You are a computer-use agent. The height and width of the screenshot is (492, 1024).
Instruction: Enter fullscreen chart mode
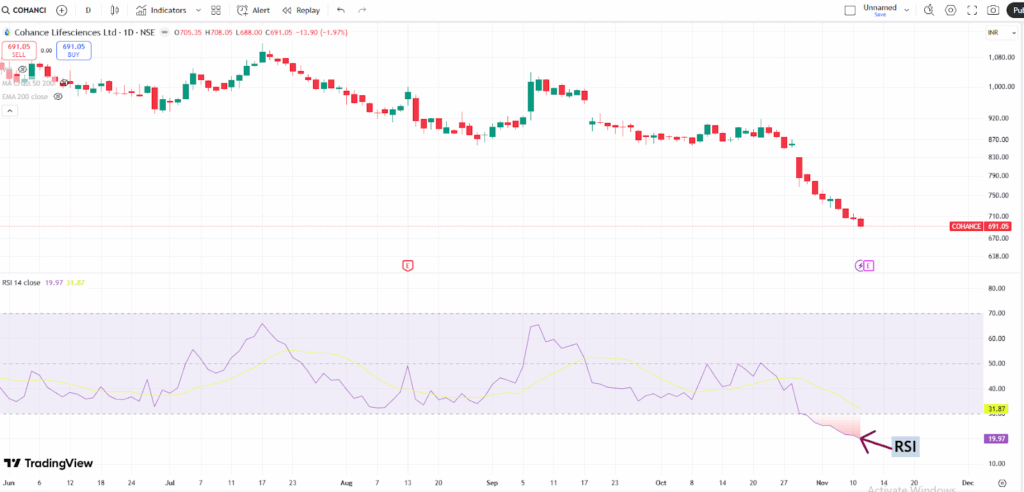[971, 10]
